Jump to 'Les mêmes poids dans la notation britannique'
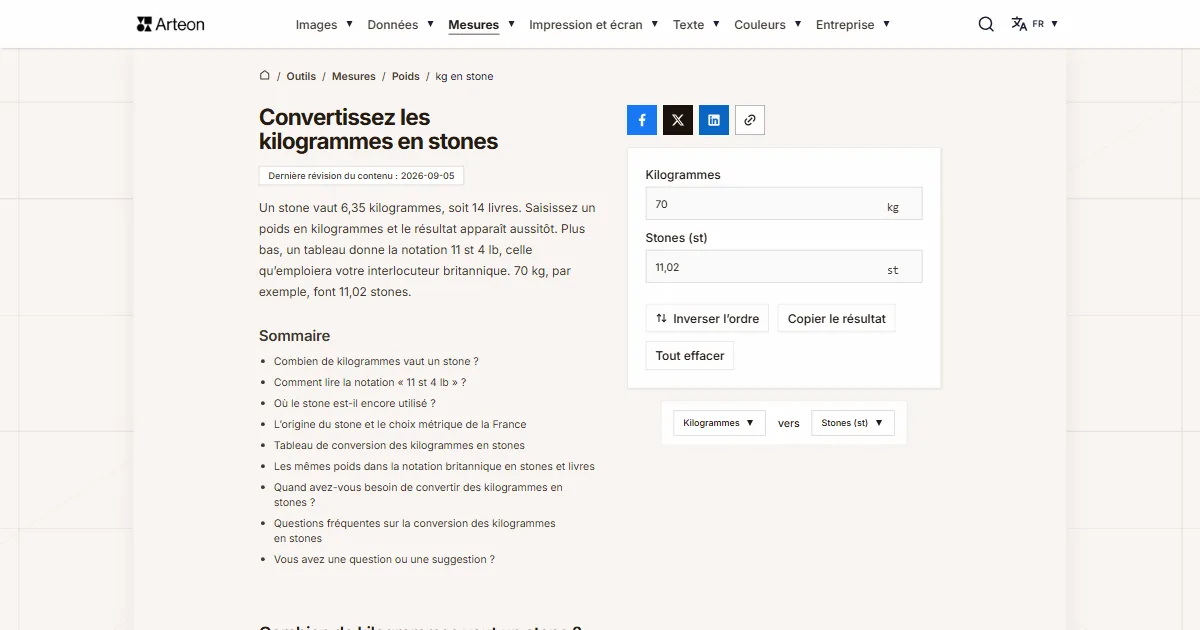 point(434,466)
